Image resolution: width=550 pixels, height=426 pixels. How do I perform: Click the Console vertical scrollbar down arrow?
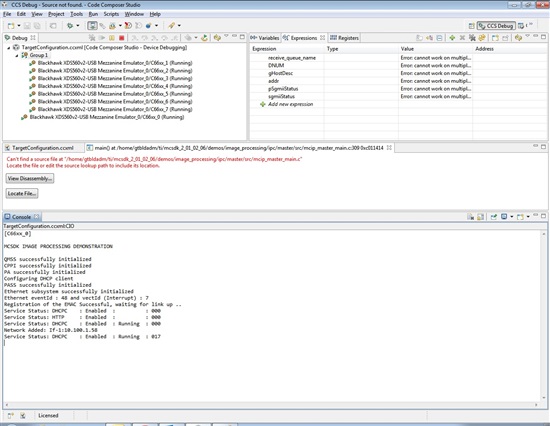point(544,398)
